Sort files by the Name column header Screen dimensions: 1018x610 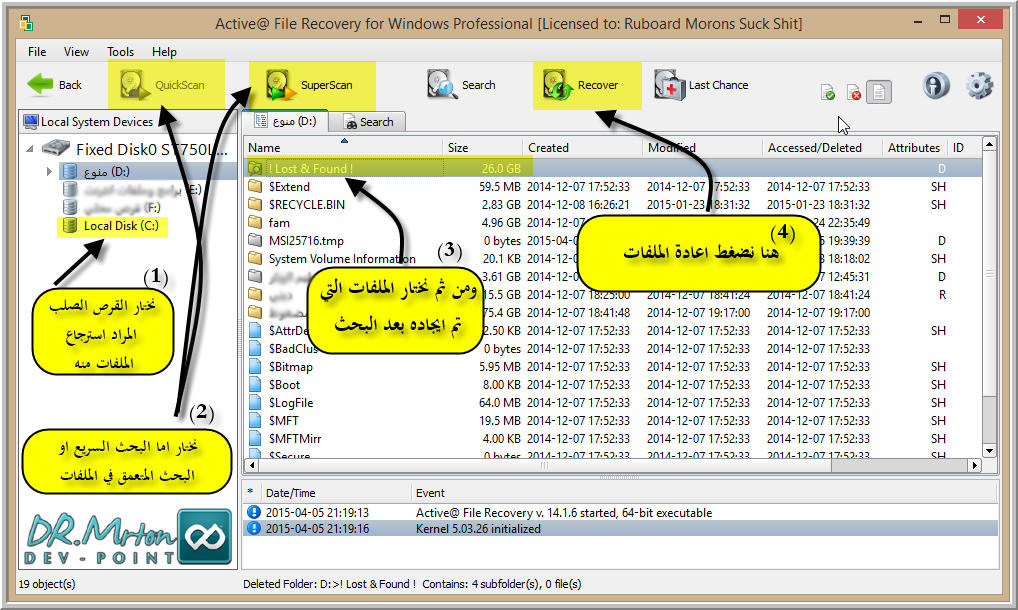(x=343, y=147)
